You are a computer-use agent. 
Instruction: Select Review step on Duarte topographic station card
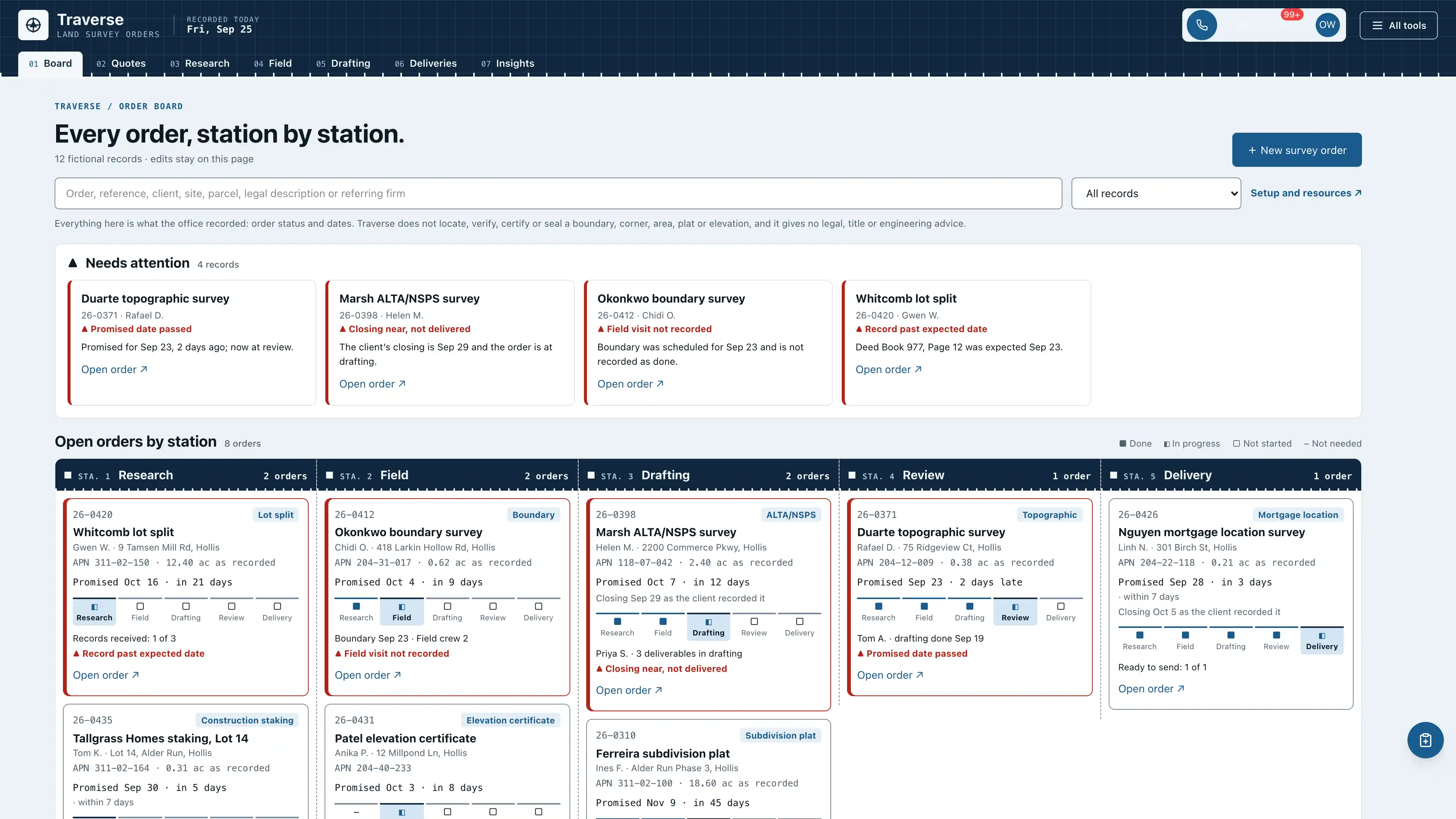(1015, 612)
